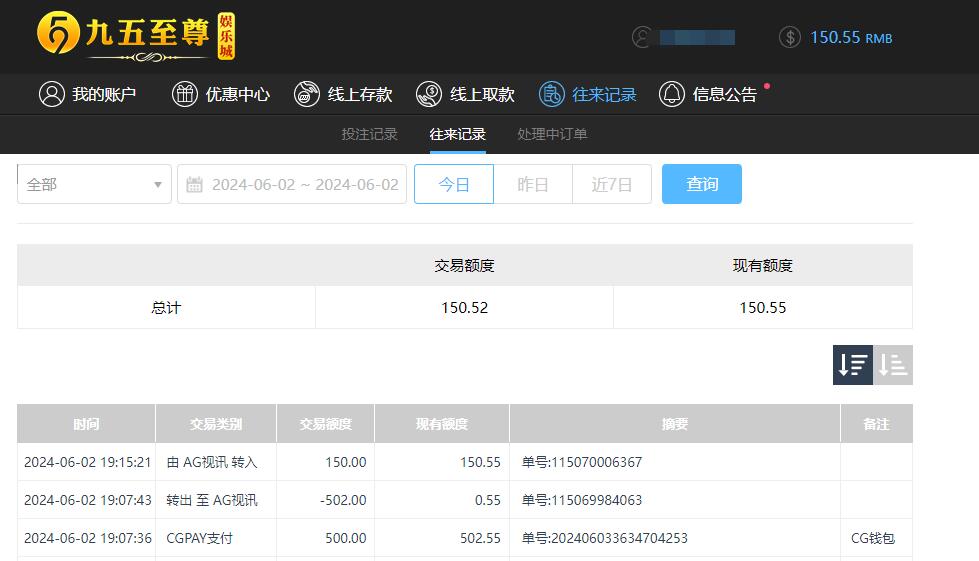Choose the 昨日 filter button
The height and width of the screenshot is (561, 979).
click(x=533, y=184)
